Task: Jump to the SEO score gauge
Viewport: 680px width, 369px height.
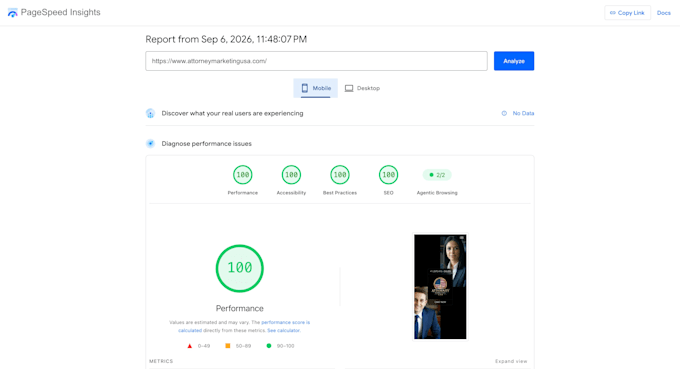Action: 388,175
